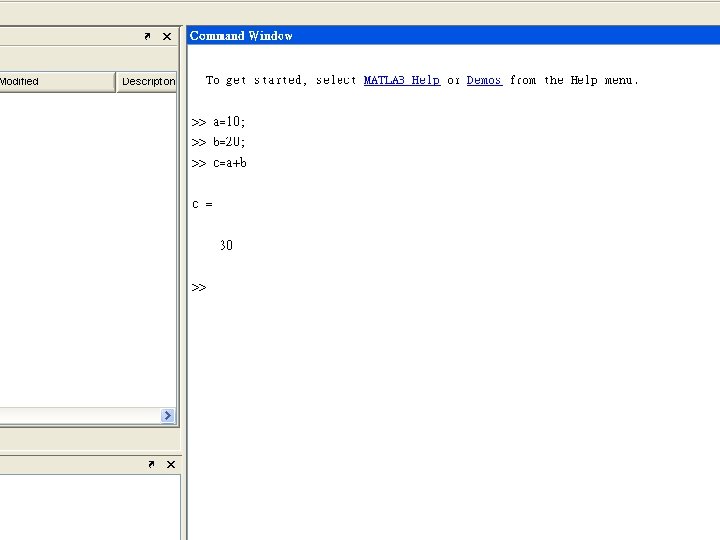Open the MATLAB Help link
Screen dimensions: 720x540
[402, 80]
